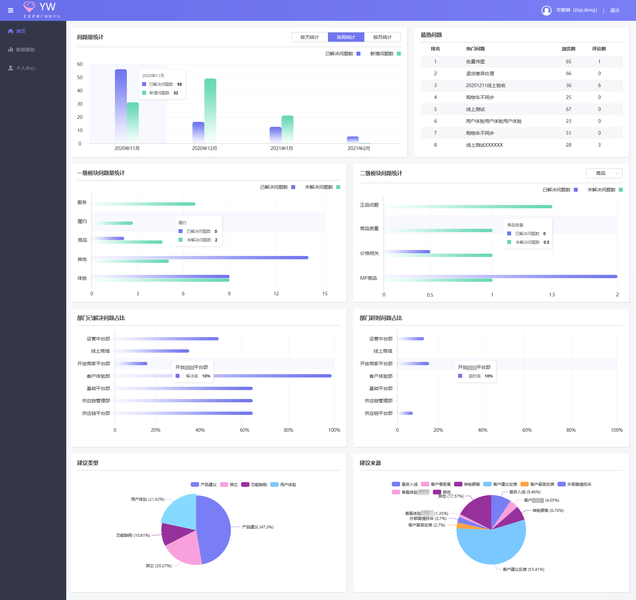Click the 产品建议 (47.3%) pie slice
This screenshot has height=600, width=636.
pos(215,527)
